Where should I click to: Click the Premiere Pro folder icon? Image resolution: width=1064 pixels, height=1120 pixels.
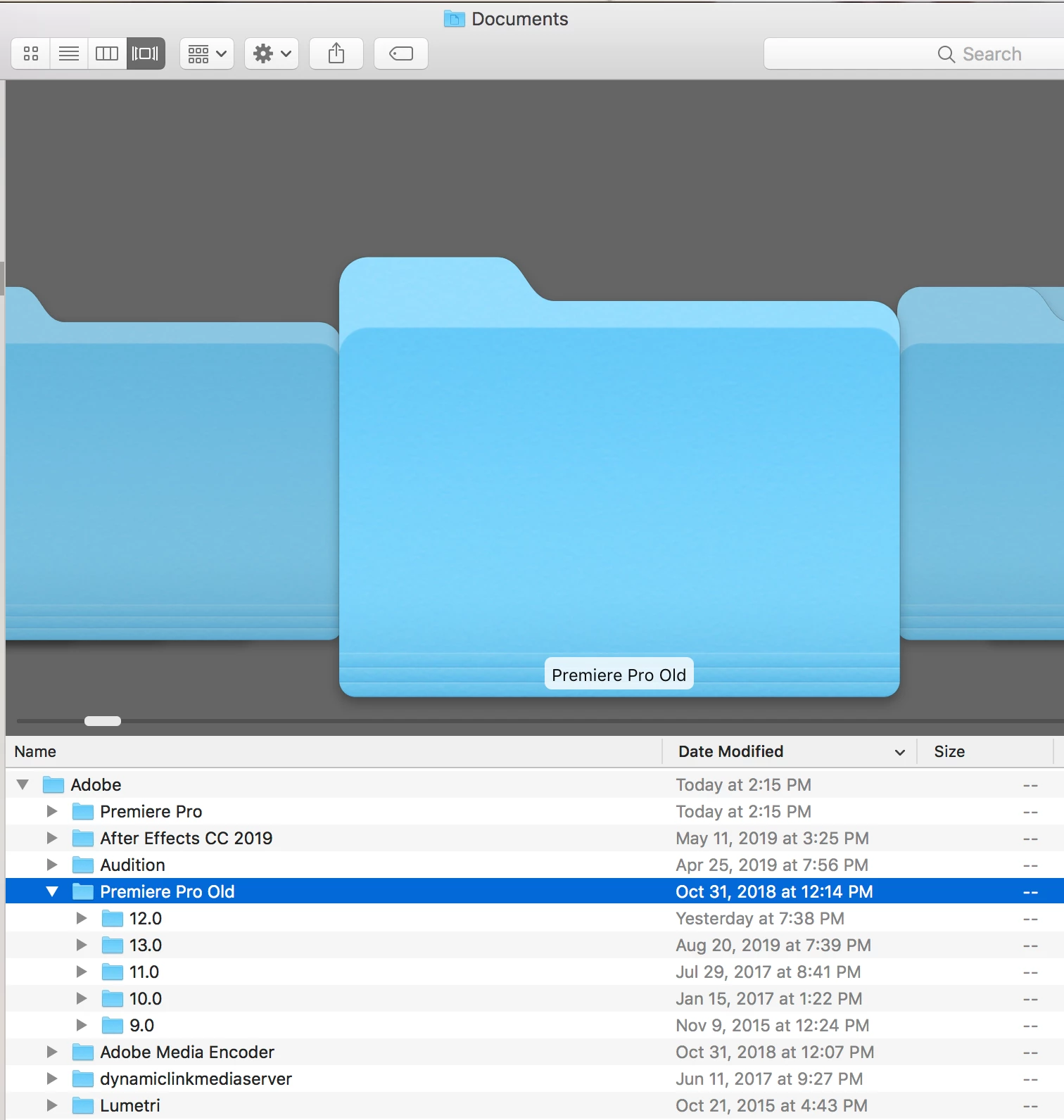pos(83,811)
